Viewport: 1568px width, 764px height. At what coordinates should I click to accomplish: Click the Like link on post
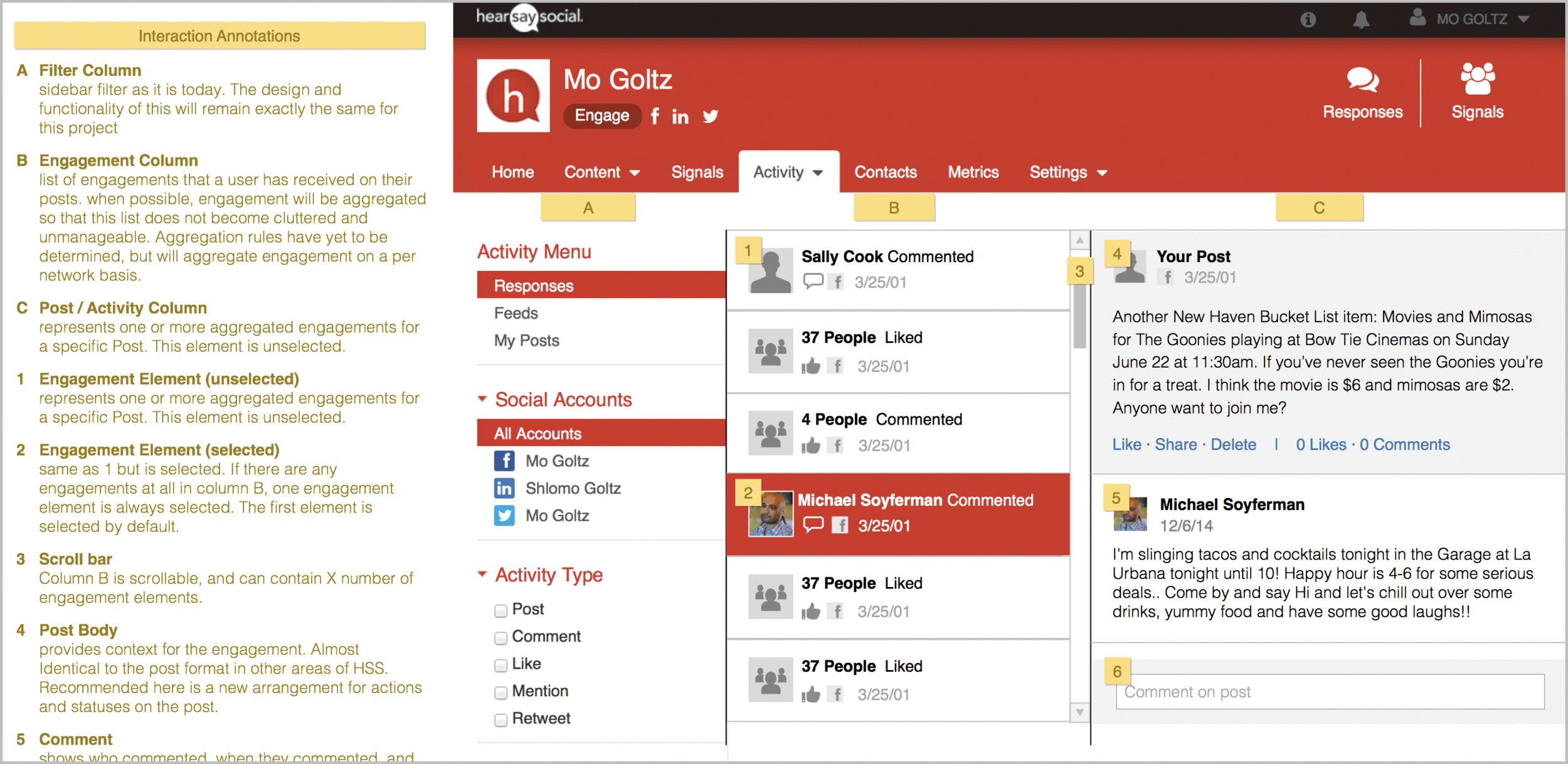click(1126, 444)
